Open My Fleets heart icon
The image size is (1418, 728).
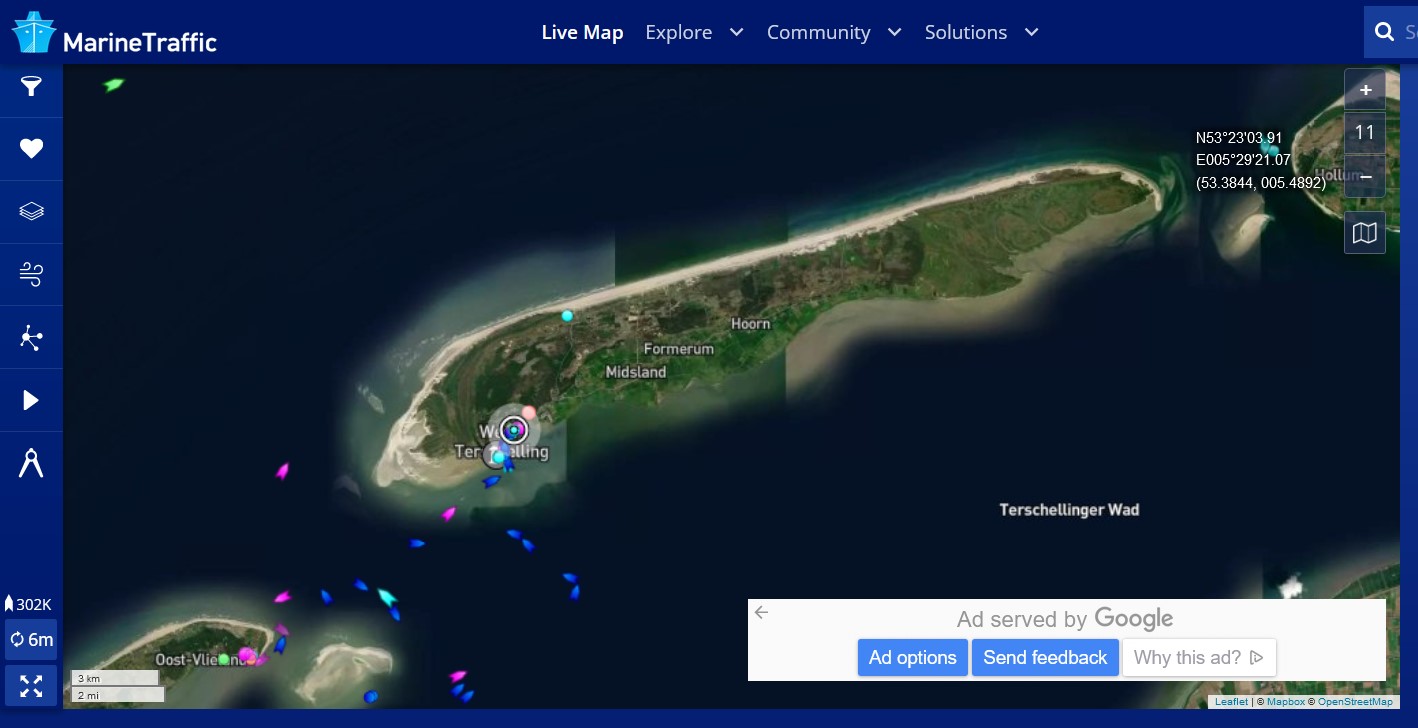pyautogui.click(x=31, y=149)
